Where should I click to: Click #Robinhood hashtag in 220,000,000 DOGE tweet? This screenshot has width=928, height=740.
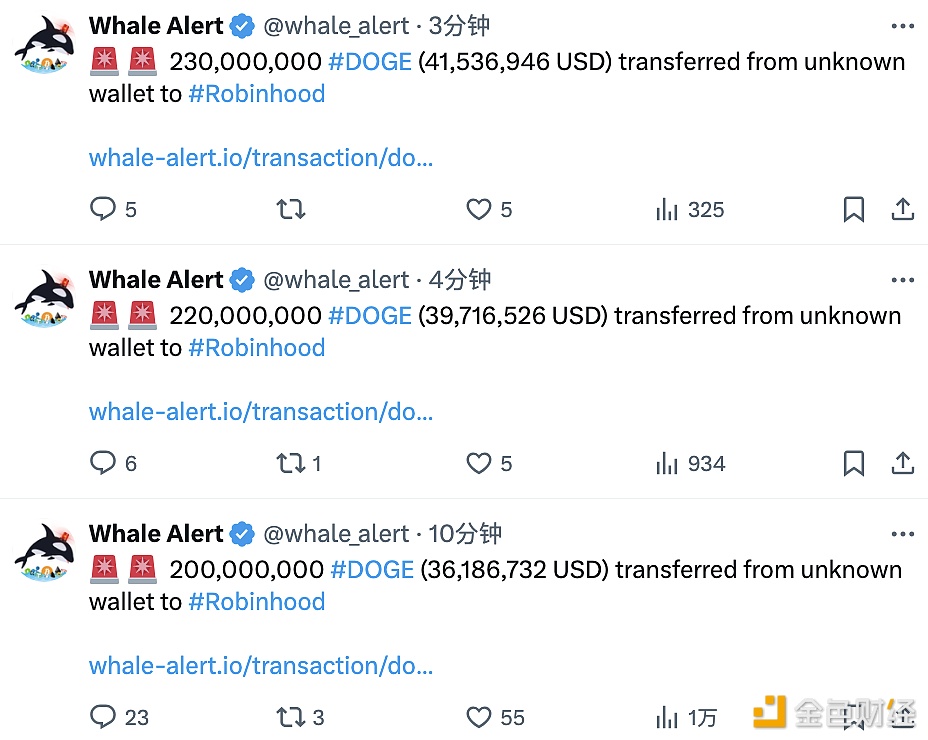click(x=256, y=348)
